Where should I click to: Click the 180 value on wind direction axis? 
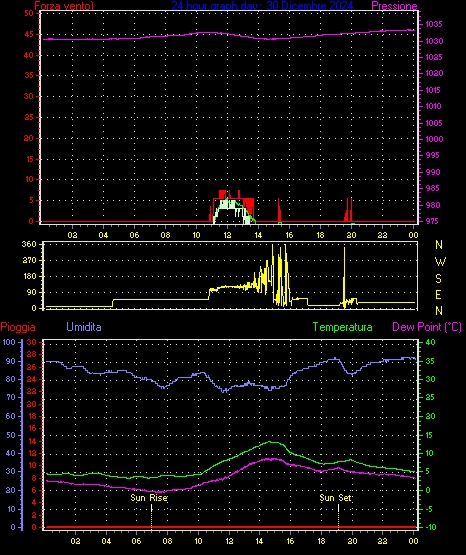[29, 276]
